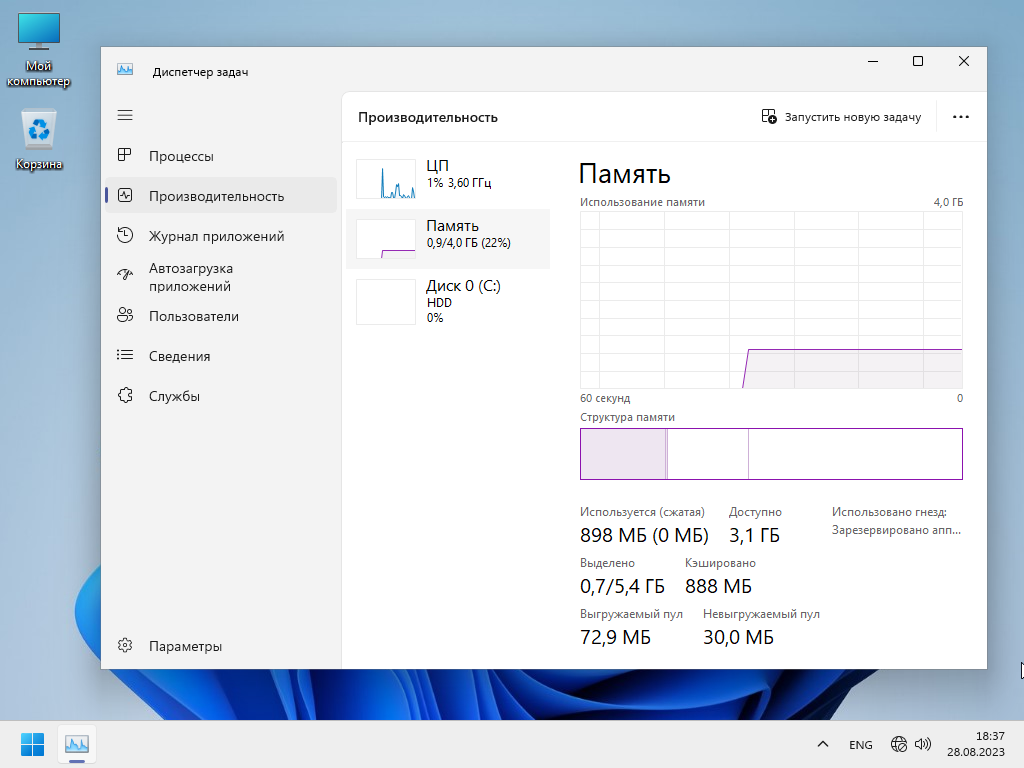Click the startup apps gauge icon
This screenshot has width=1024, height=768.
pos(125,274)
